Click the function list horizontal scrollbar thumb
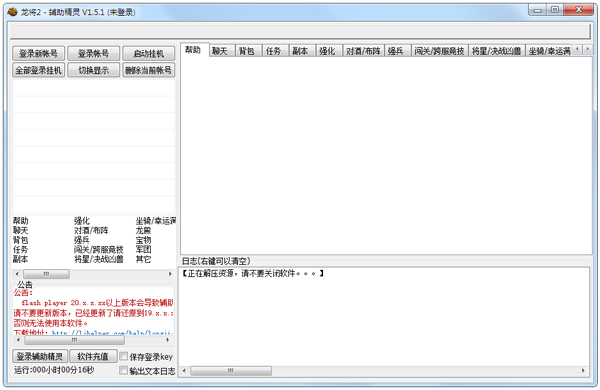600x390 pixels. click(46, 274)
